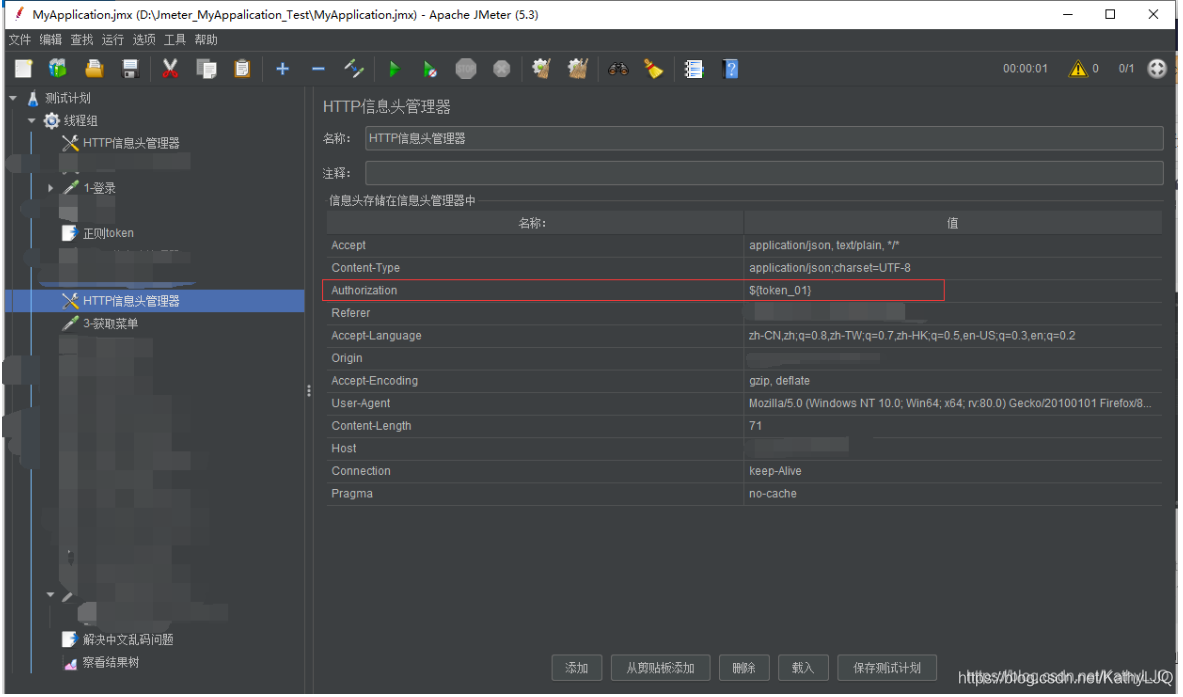
Task: Click the Paste clipboard icon
Action: click(242, 69)
